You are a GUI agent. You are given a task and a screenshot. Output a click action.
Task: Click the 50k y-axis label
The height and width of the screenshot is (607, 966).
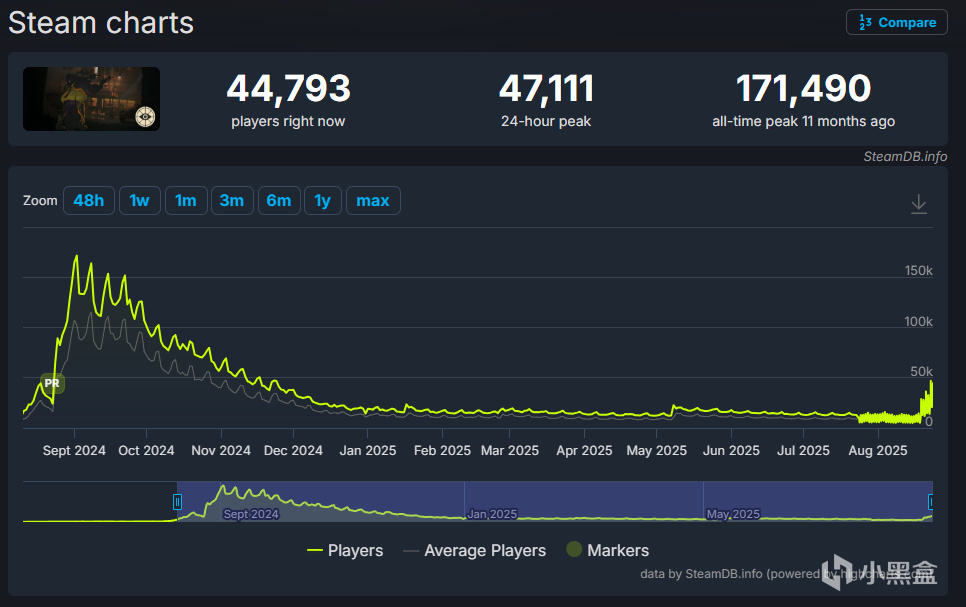[x=922, y=372]
